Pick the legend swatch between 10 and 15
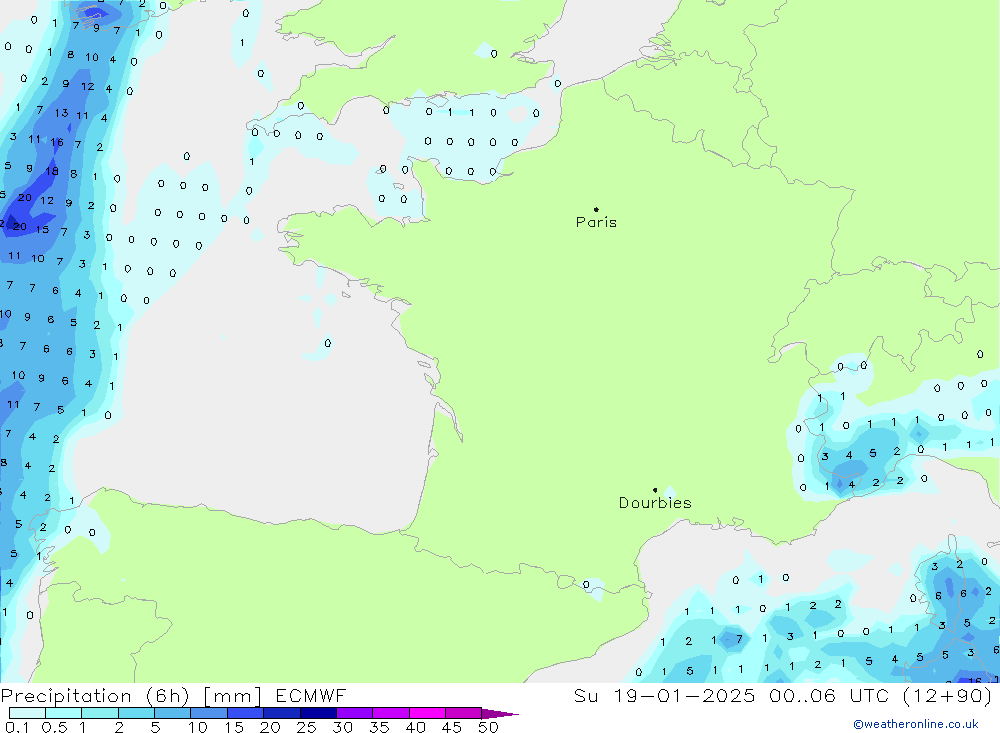Screen dimensions: 1000x733 (209, 714)
